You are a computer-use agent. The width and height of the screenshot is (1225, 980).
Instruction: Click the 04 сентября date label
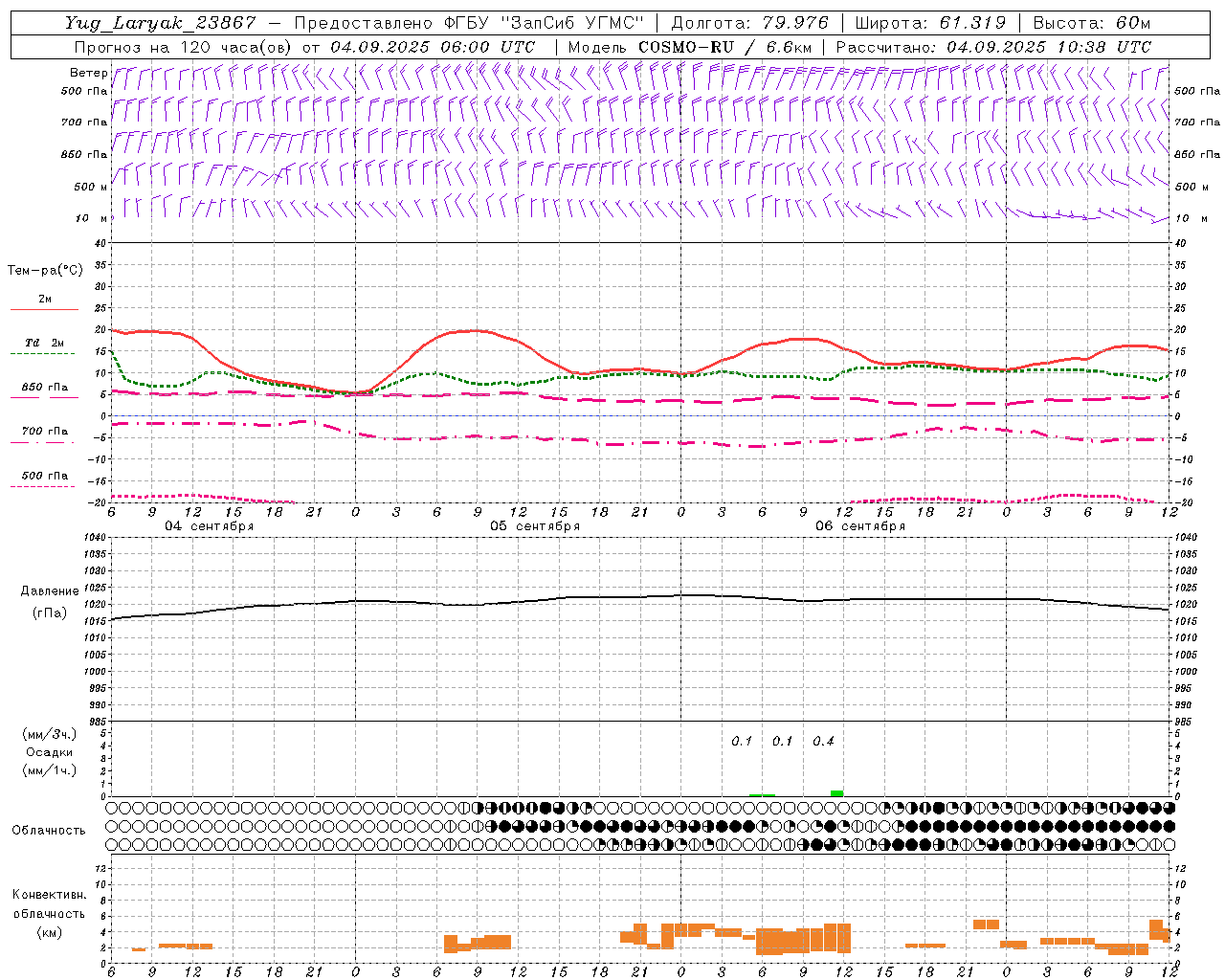point(210,526)
